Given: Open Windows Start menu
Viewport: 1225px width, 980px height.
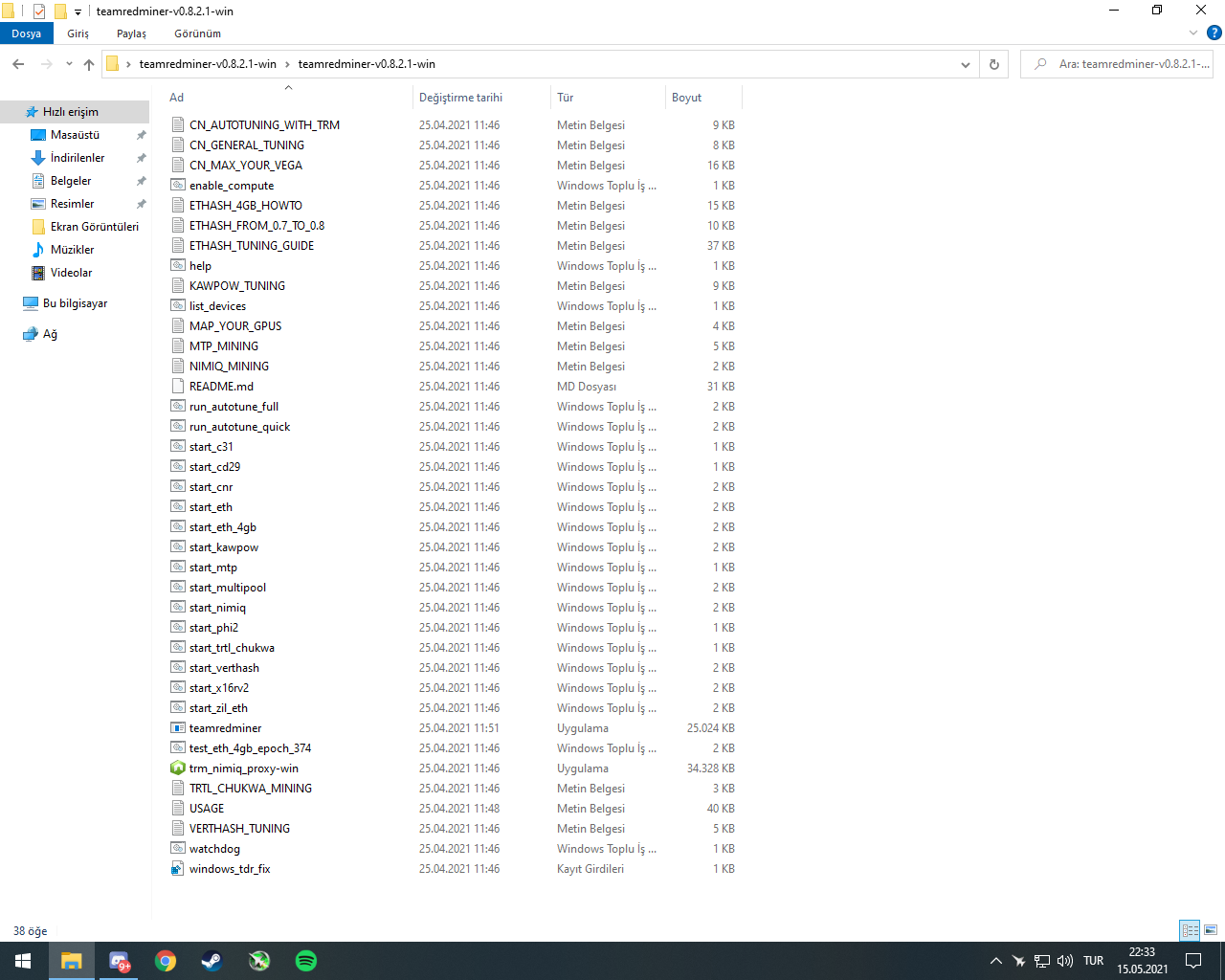Looking at the screenshot, I should pyautogui.click(x=23, y=961).
